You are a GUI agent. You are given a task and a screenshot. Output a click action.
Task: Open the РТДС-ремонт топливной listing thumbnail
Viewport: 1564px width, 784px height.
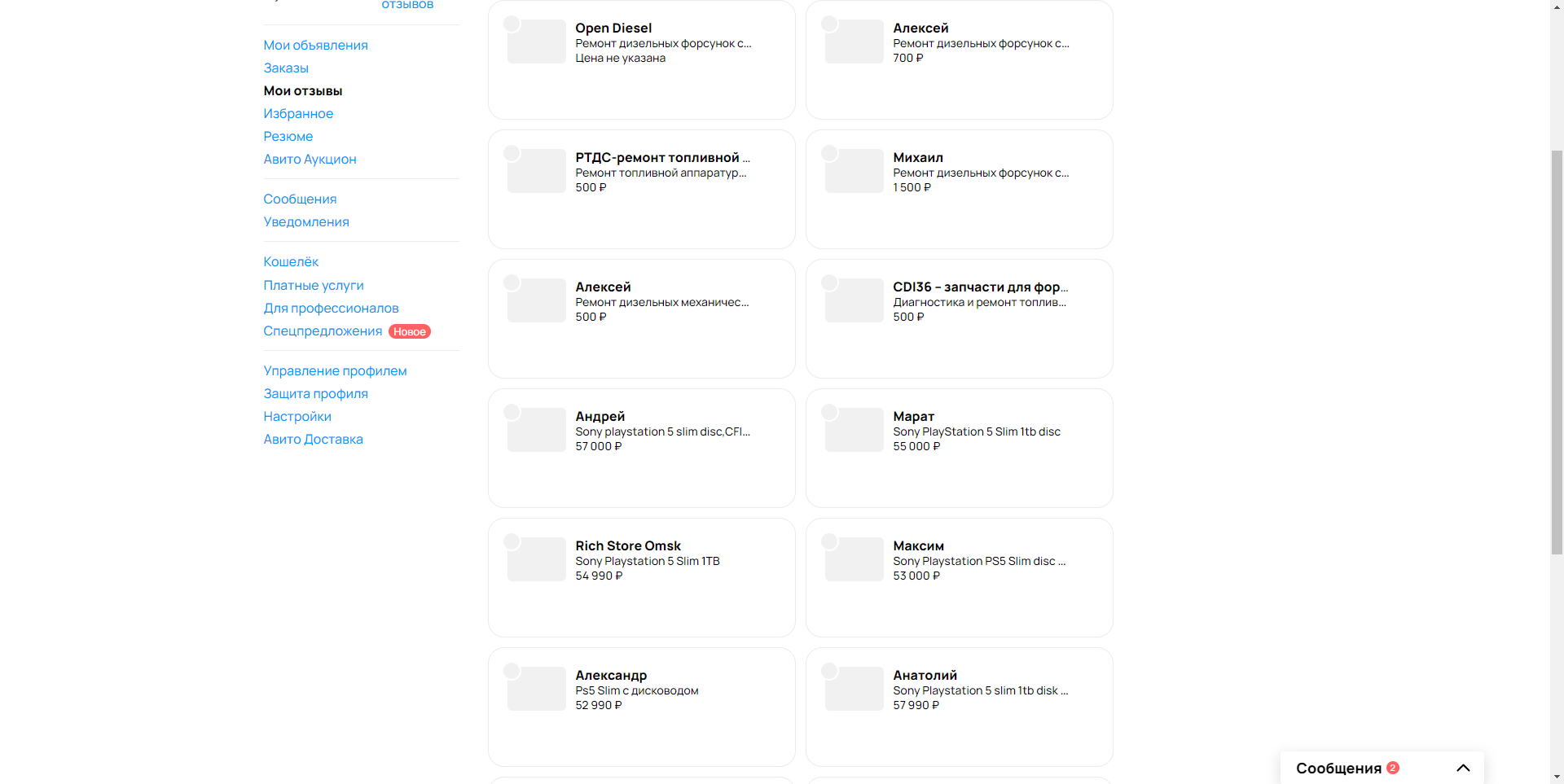click(536, 171)
